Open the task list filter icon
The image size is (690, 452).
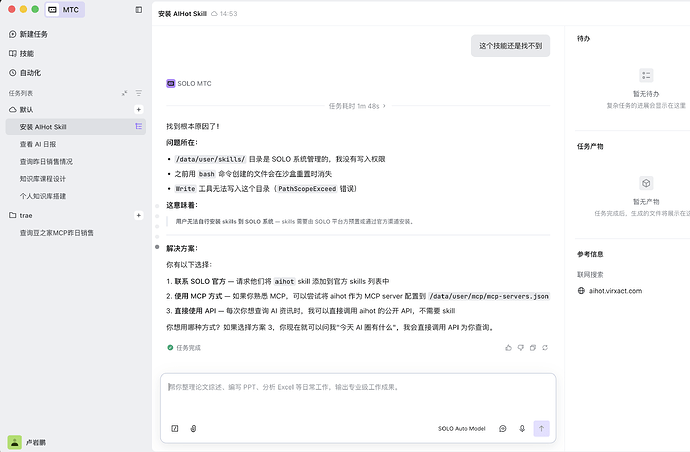coord(139,93)
